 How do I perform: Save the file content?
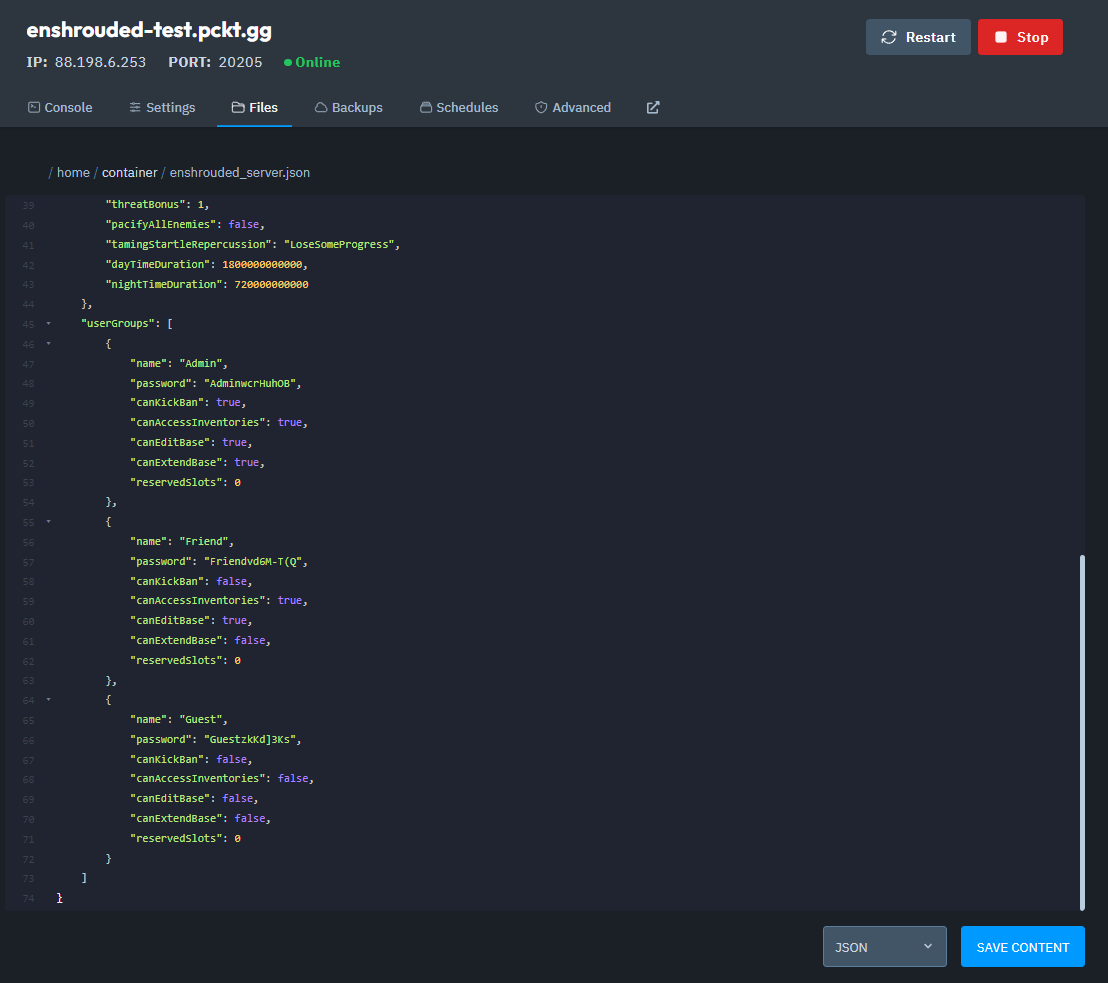[1022, 947]
